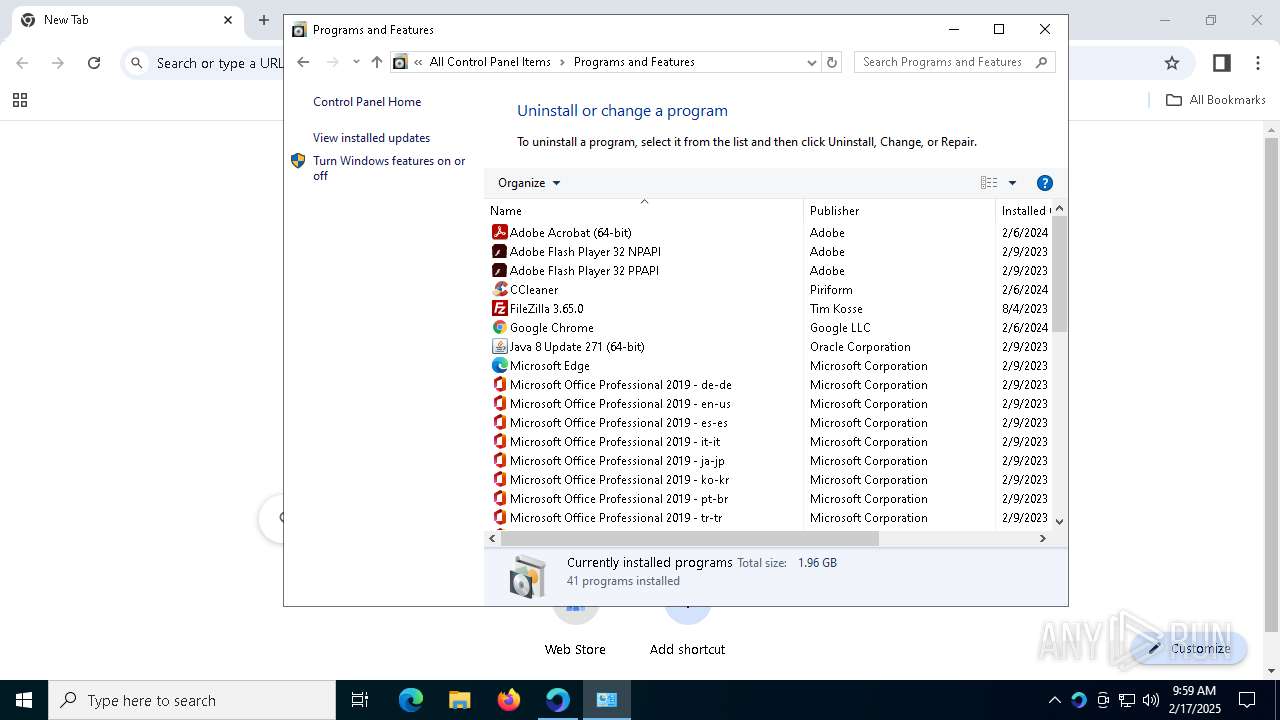
Task: Click All Control Panel Items breadcrumb
Action: pos(490,62)
